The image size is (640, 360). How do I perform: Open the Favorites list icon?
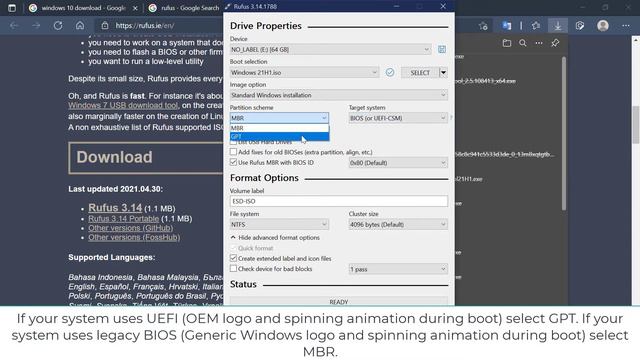pos(536,26)
